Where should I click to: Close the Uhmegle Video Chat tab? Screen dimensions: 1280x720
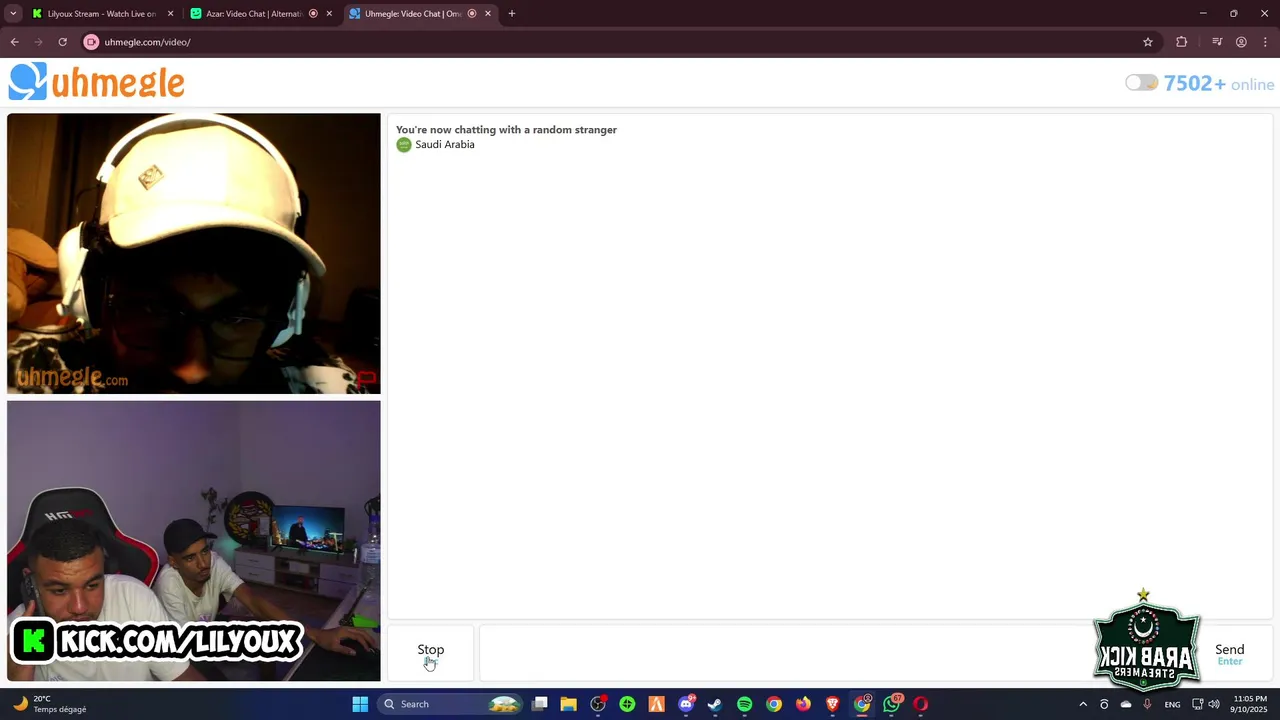click(488, 14)
